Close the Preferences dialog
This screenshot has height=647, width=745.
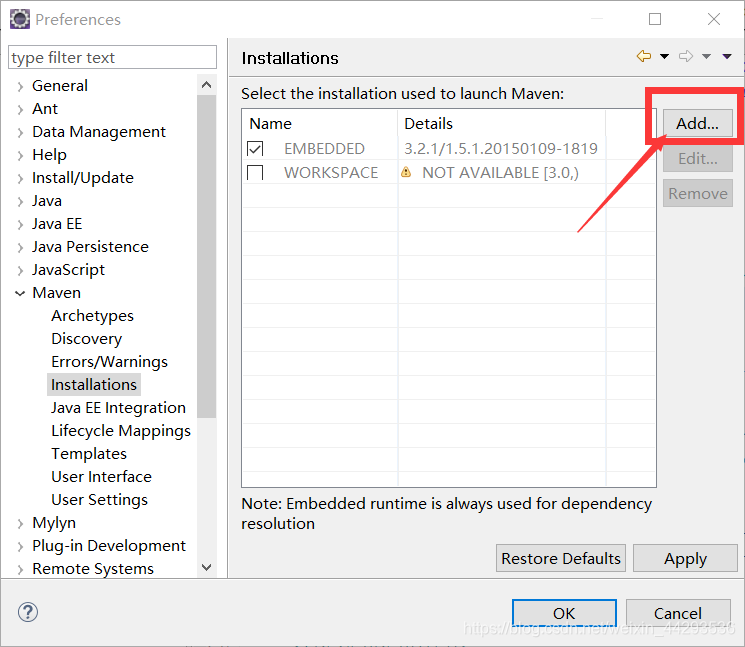pyautogui.click(x=714, y=19)
